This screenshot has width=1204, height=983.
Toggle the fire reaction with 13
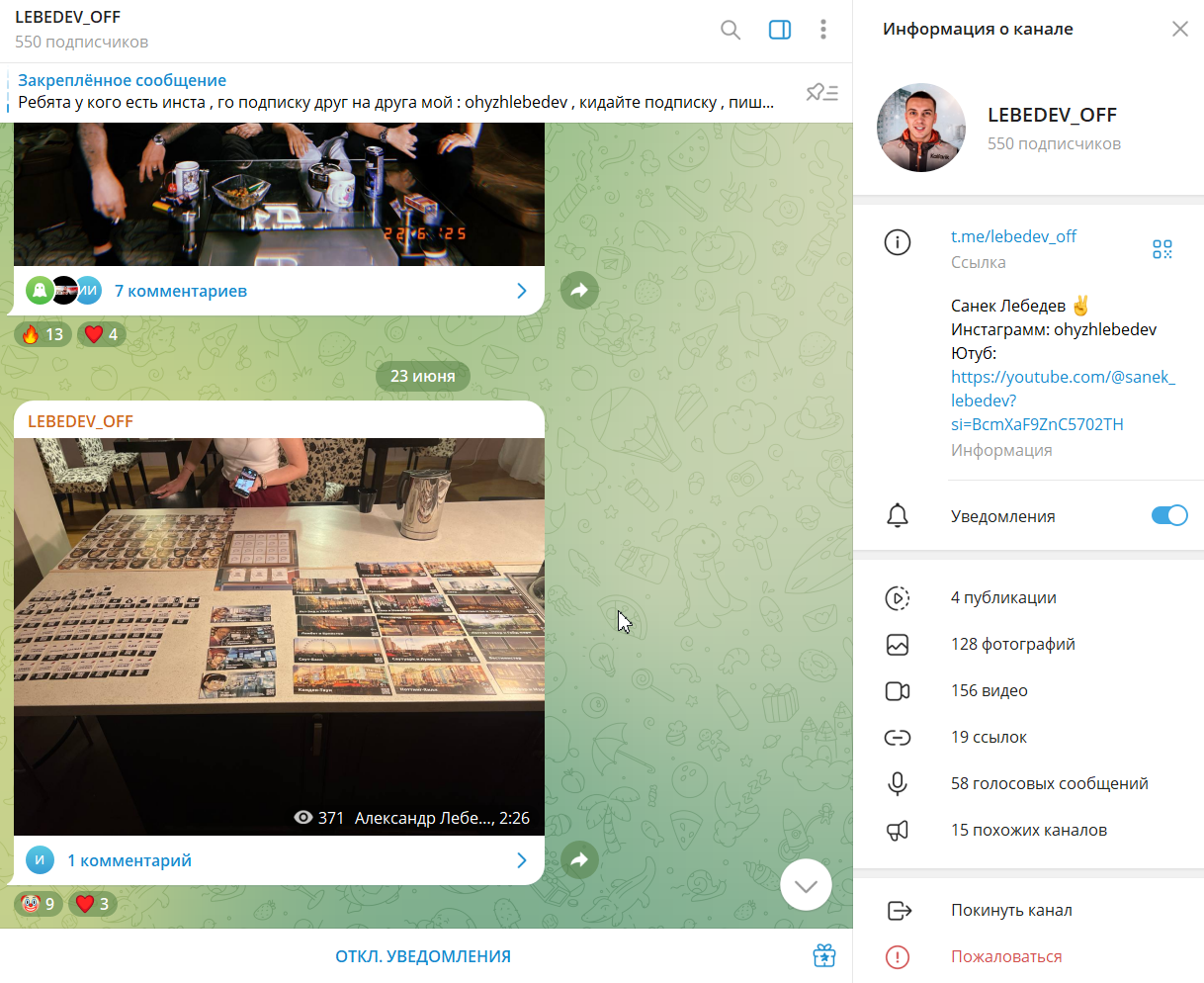point(43,334)
